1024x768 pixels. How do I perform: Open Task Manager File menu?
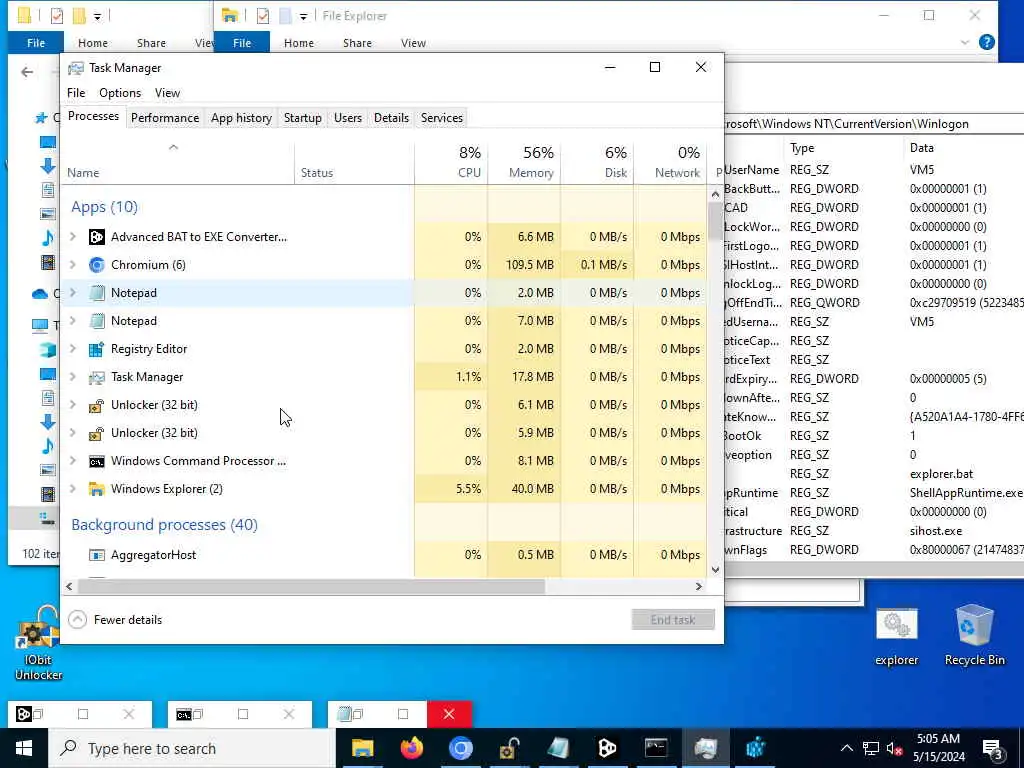point(76,93)
